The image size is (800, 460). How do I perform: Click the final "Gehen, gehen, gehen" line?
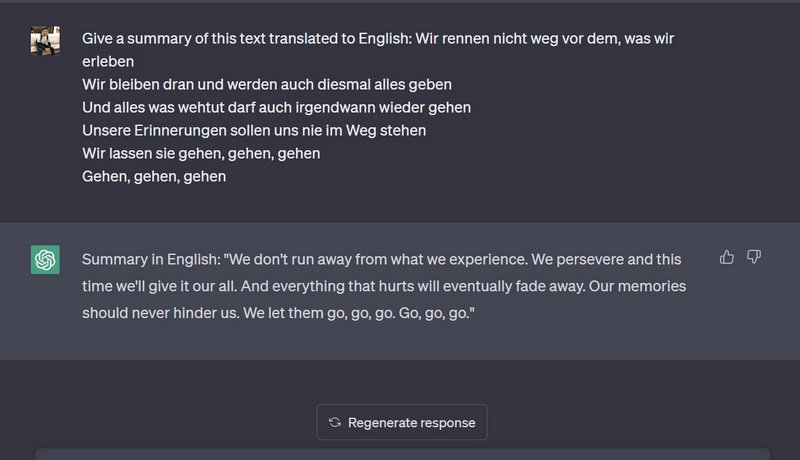point(154,177)
